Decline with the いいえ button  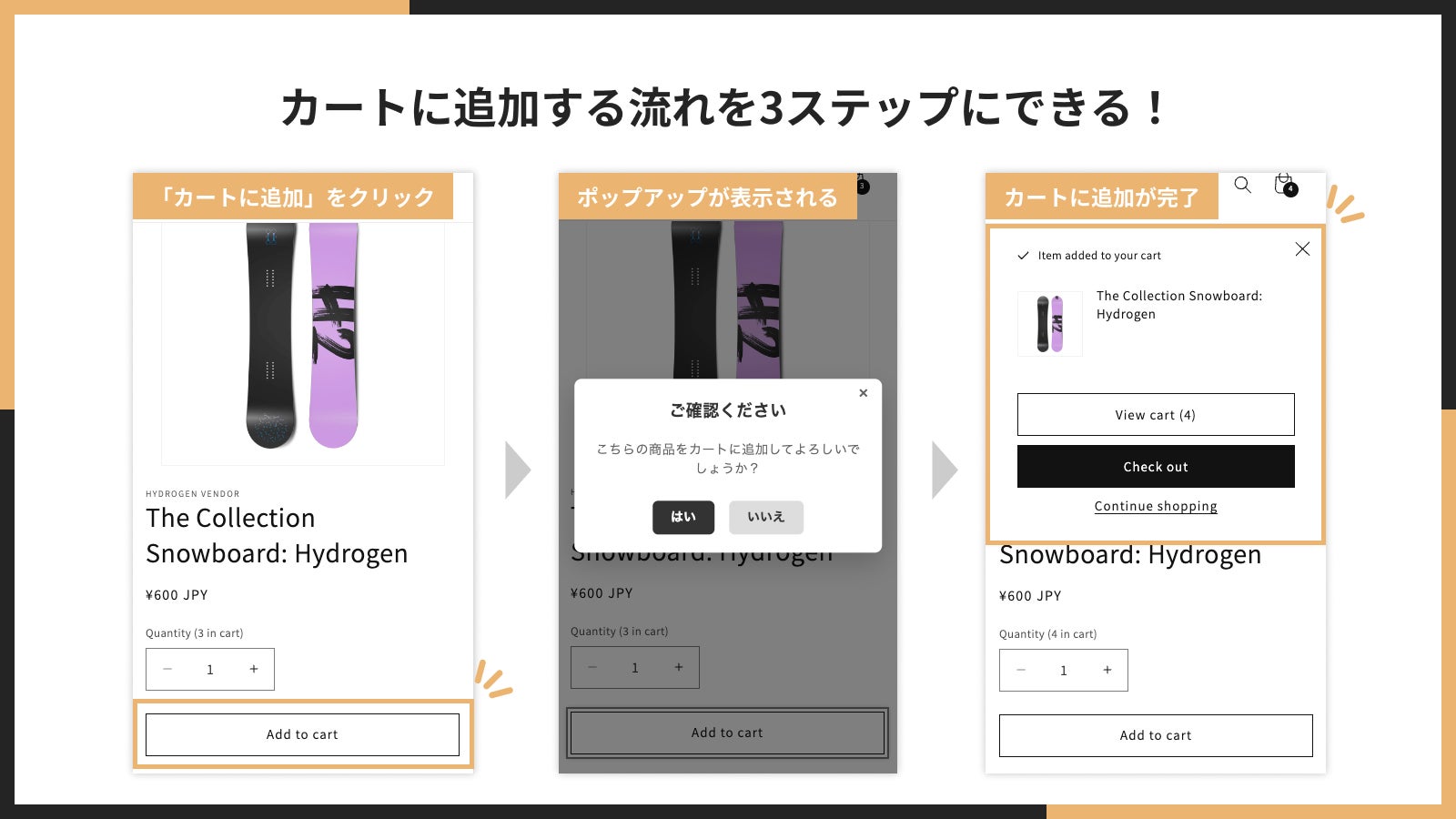click(x=766, y=517)
